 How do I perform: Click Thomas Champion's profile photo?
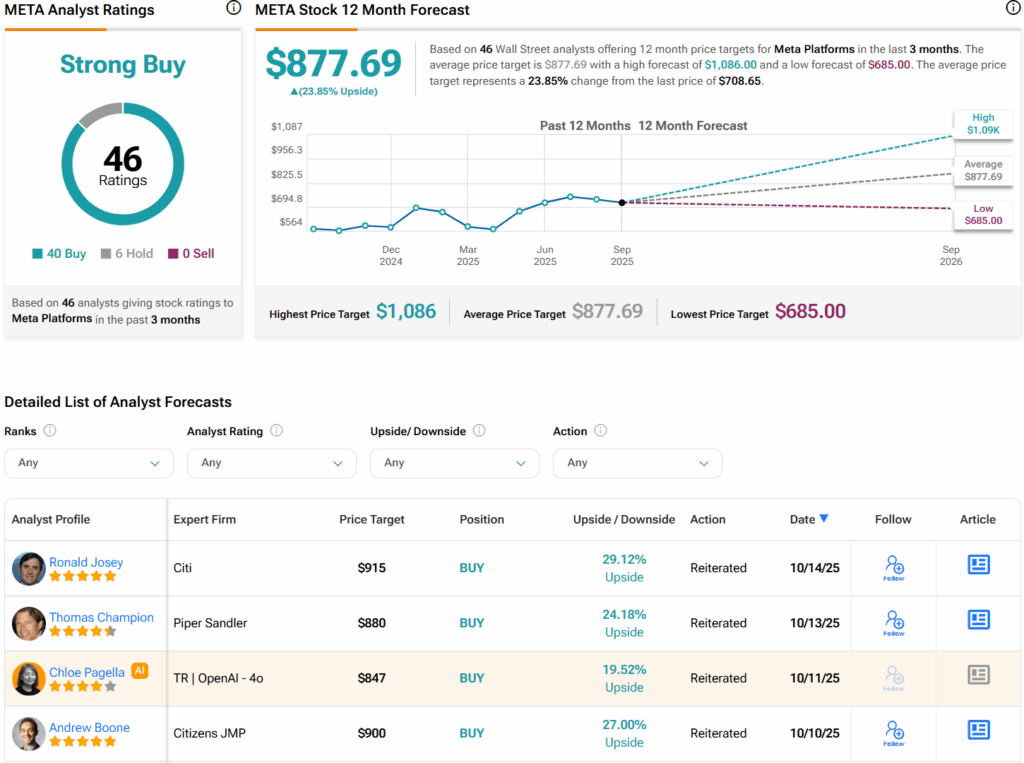tap(28, 624)
